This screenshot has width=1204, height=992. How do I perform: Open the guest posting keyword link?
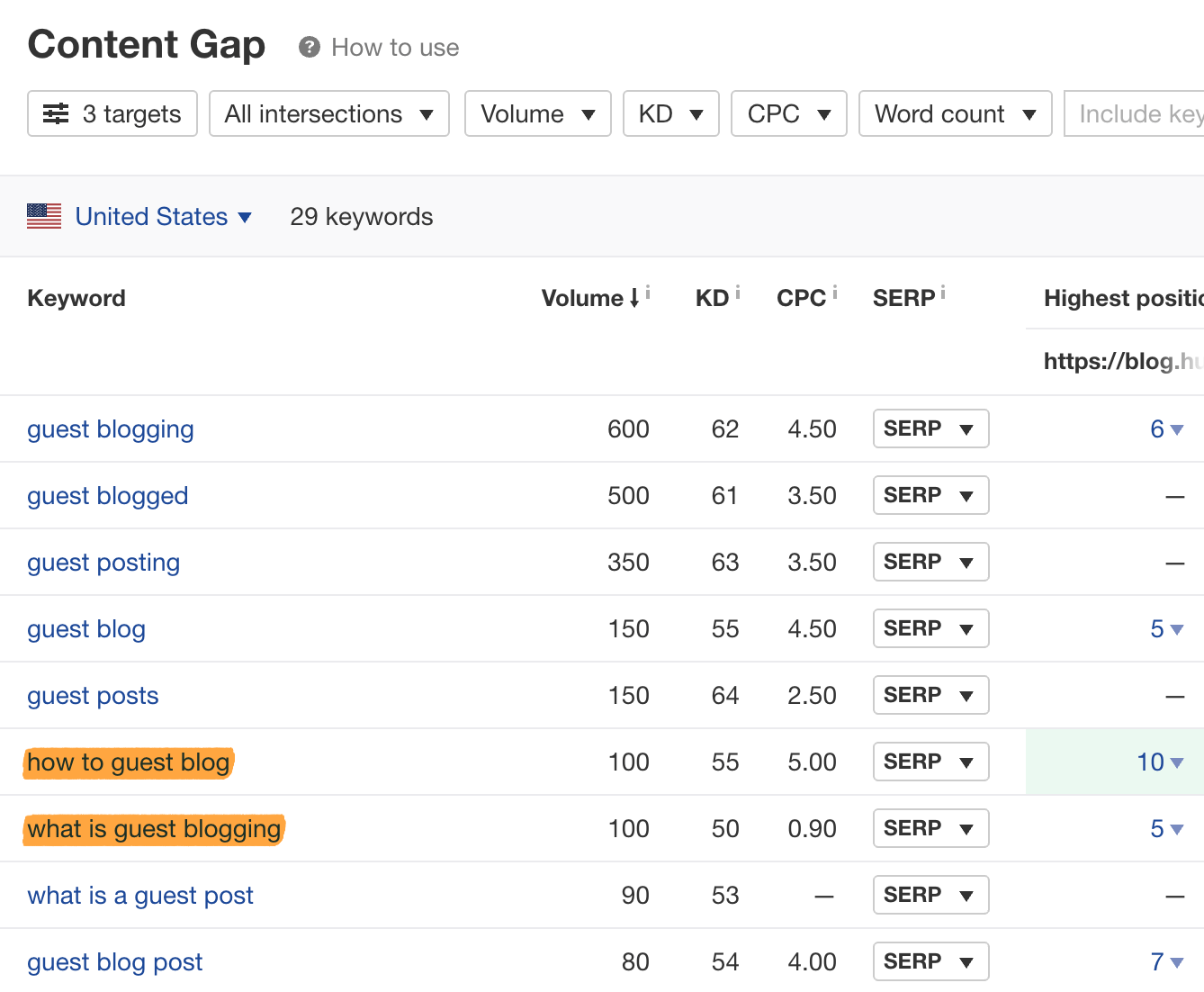pos(103,563)
